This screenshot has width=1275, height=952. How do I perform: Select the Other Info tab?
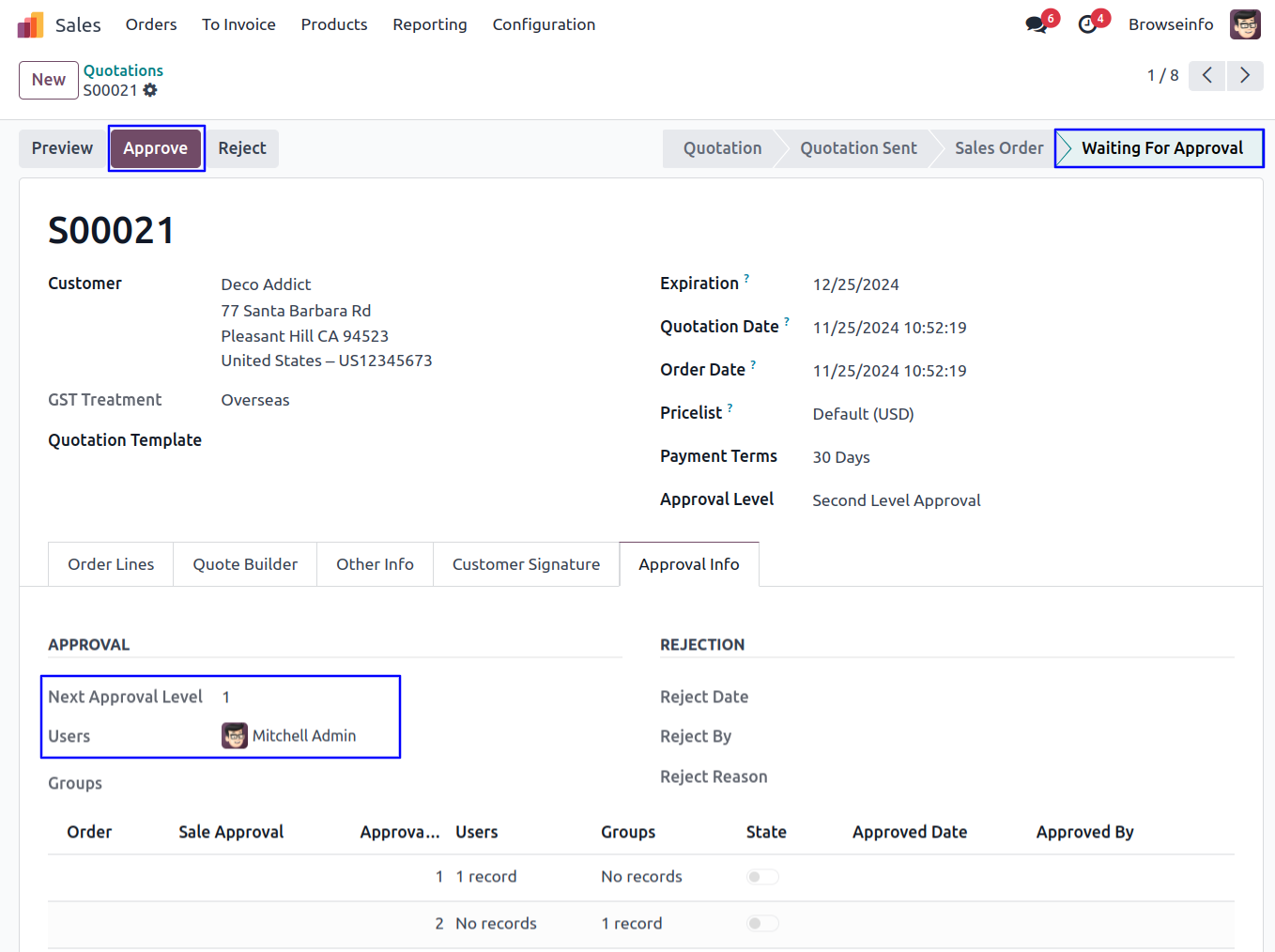tap(375, 564)
